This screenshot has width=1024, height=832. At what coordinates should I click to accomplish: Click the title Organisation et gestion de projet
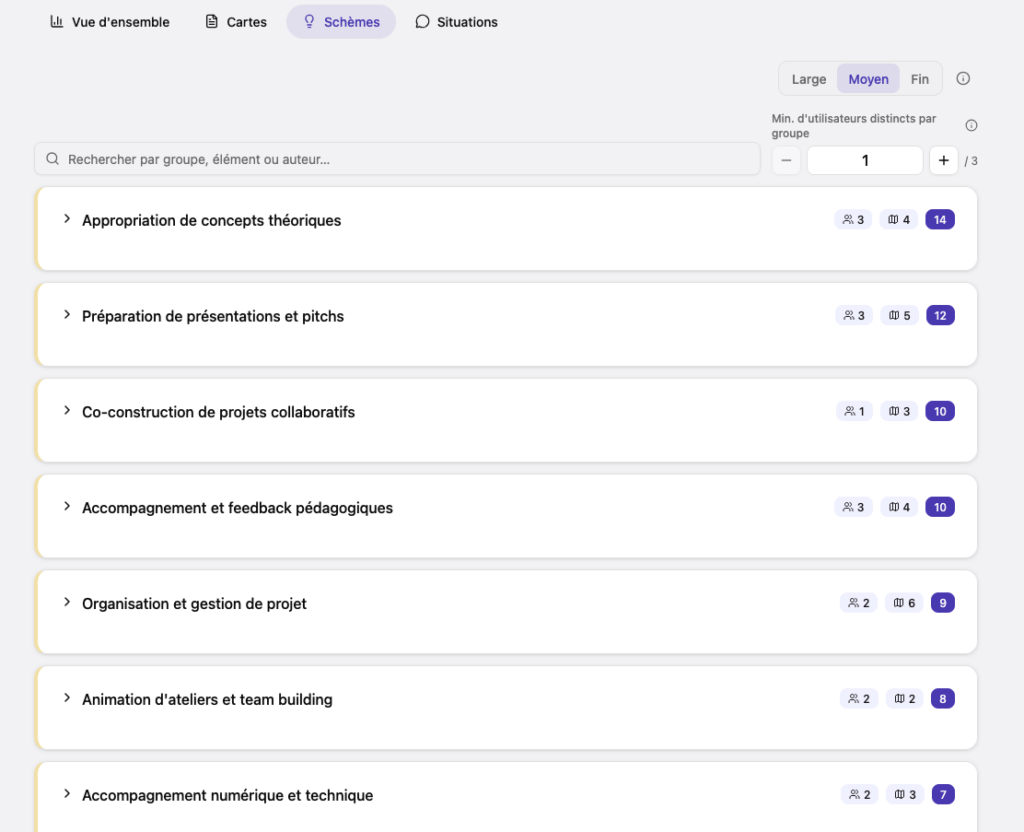click(195, 604)
